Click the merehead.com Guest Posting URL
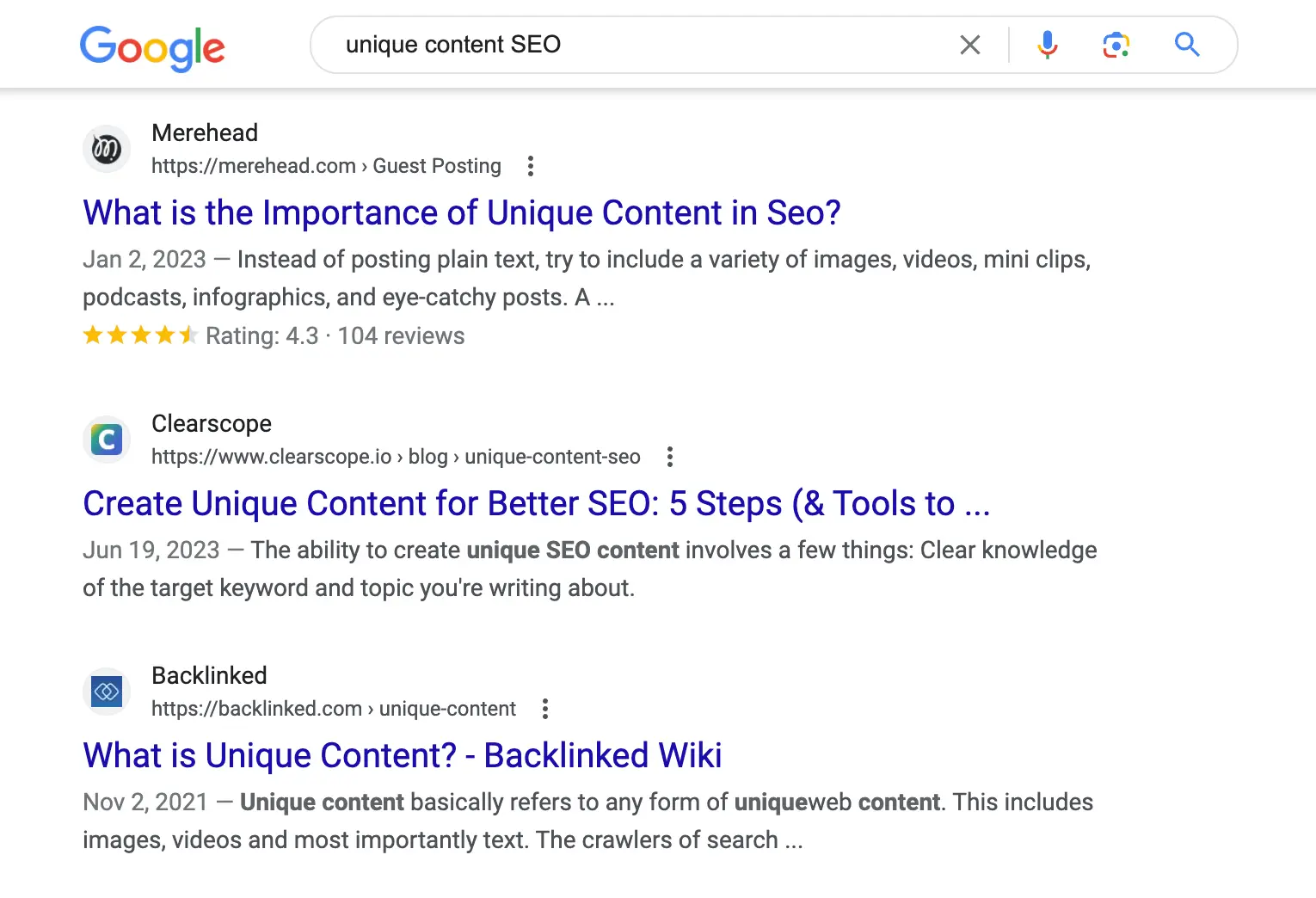This screenshot has height=898, width=1316. pos(326,166)
